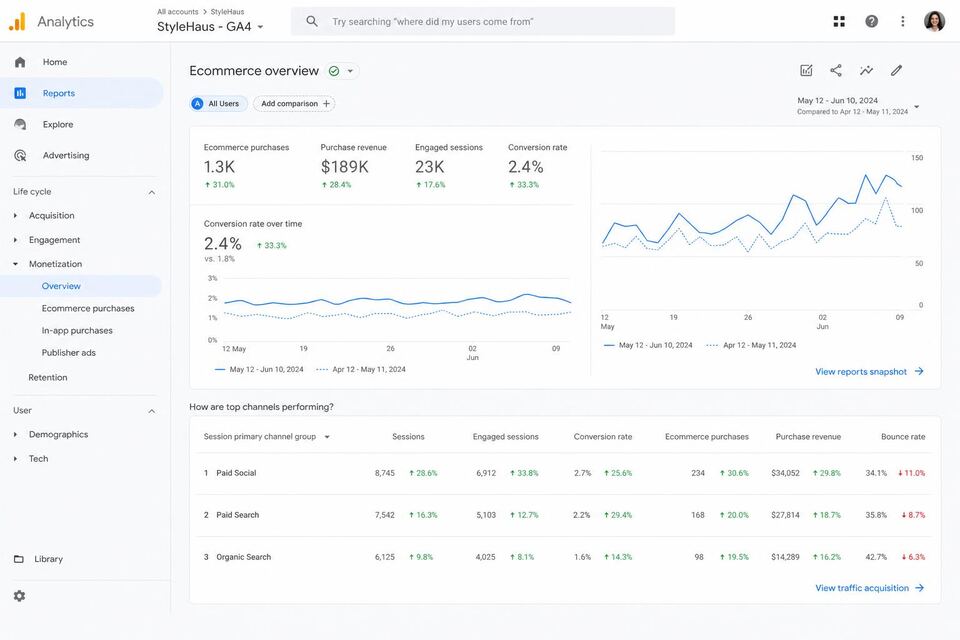Click the All Users comparison chip

tap(219, 104)
